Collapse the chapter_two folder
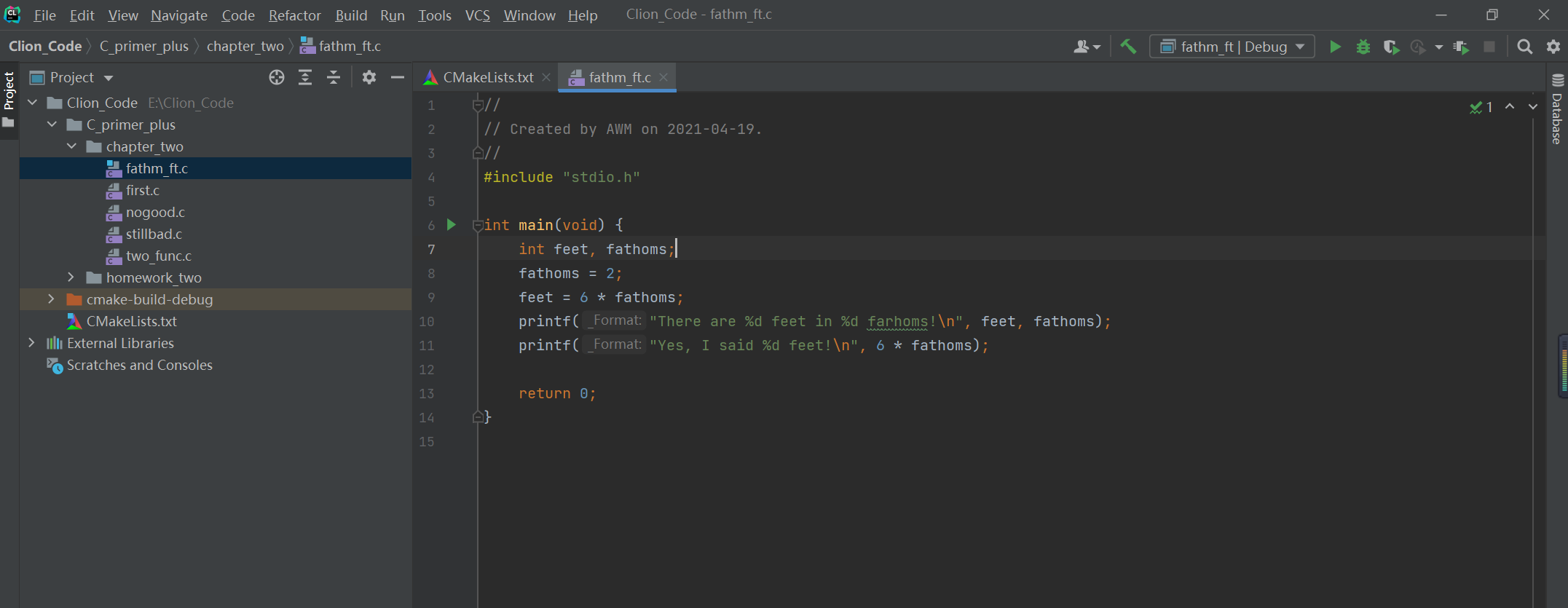Image resolution: width=1568 pixels, height=608 pixels. pos(71,146)
